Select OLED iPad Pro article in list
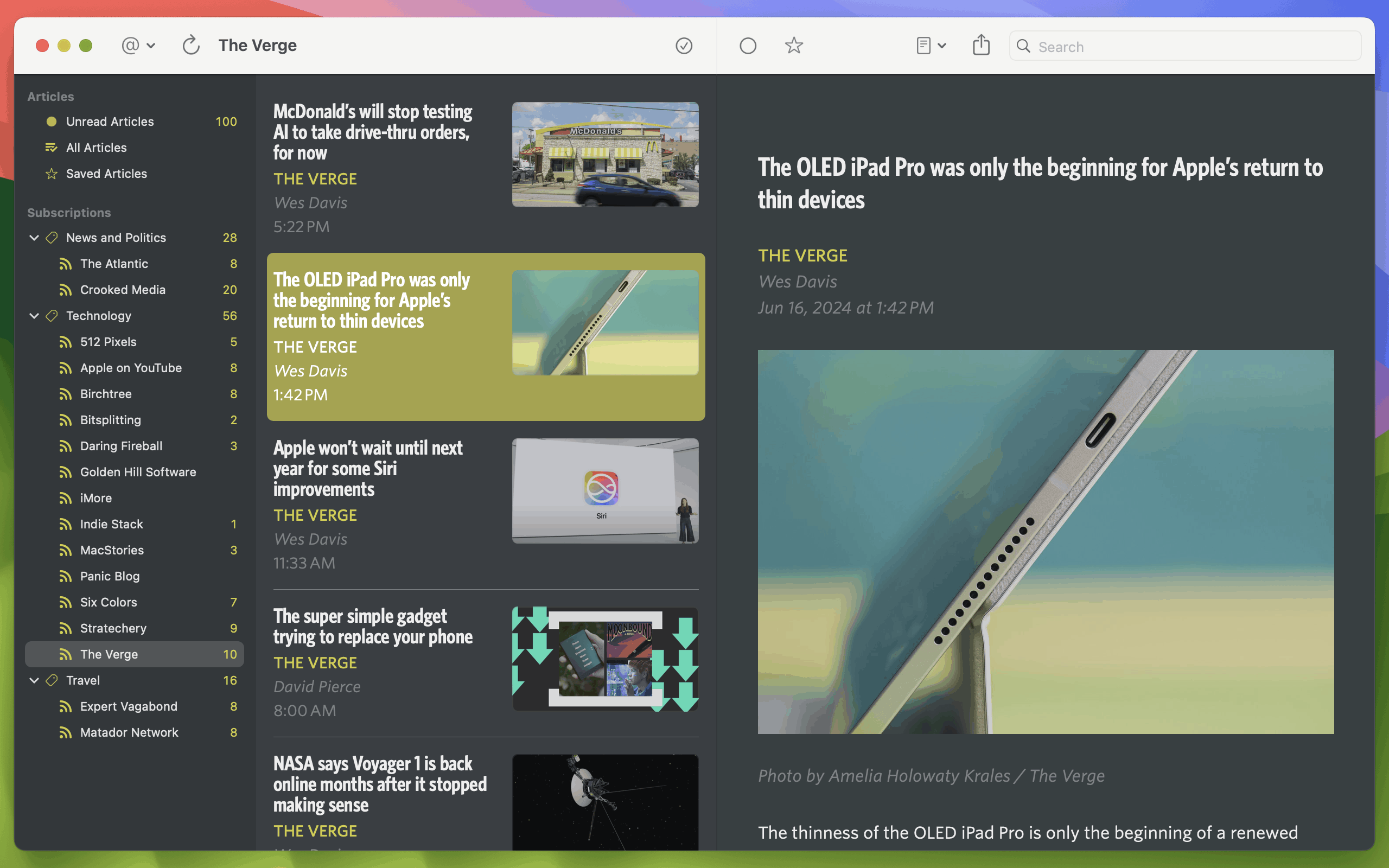 [486, 337]
